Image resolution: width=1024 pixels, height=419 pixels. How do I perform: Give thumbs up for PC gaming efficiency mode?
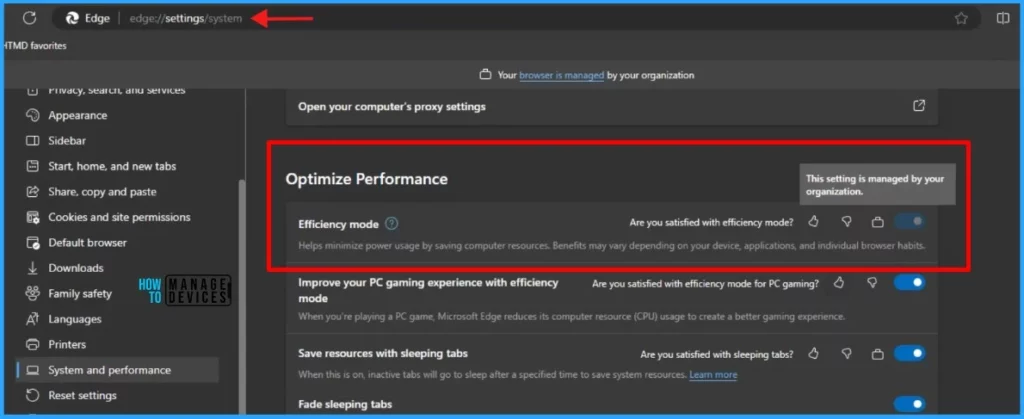(x=839, y=283)
